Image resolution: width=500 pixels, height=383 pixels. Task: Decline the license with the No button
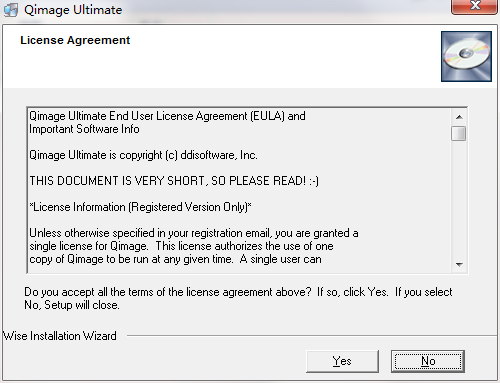tap(428, 361)
